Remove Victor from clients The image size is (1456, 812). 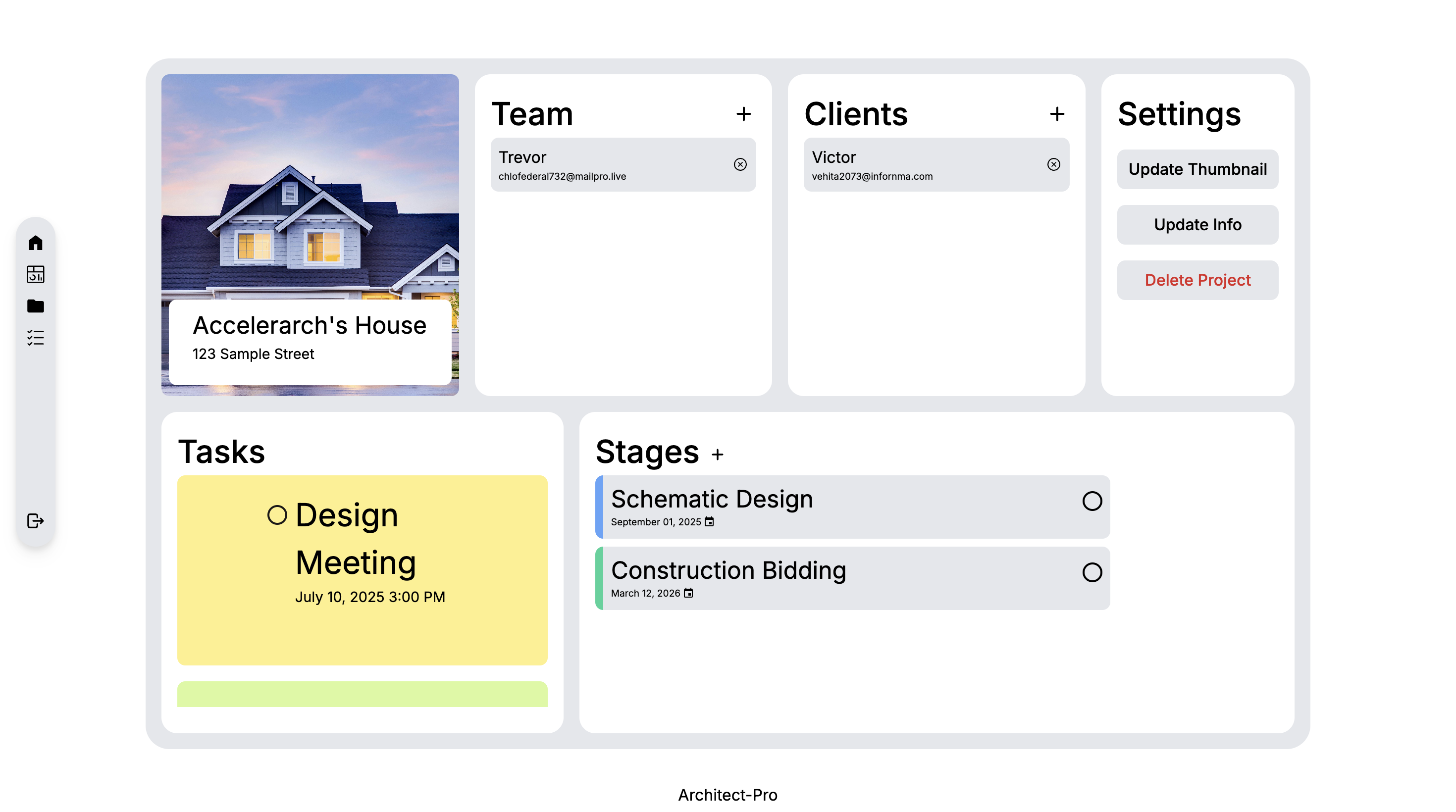[1053, 164]
